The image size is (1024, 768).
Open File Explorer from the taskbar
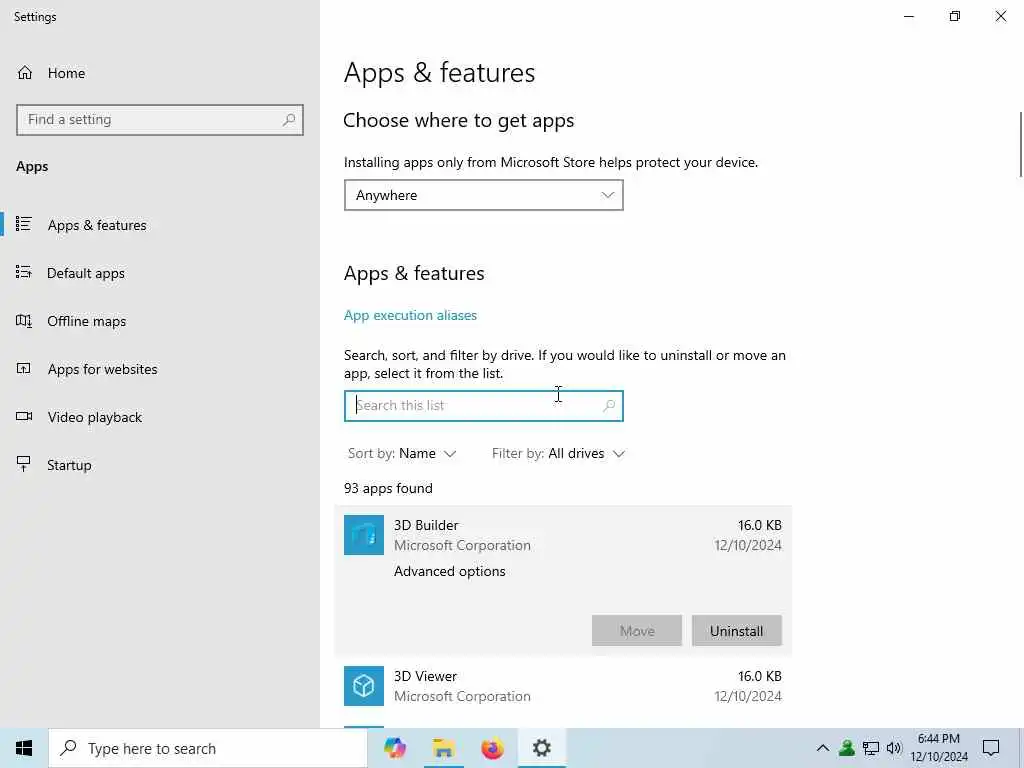tap(443, 748)
